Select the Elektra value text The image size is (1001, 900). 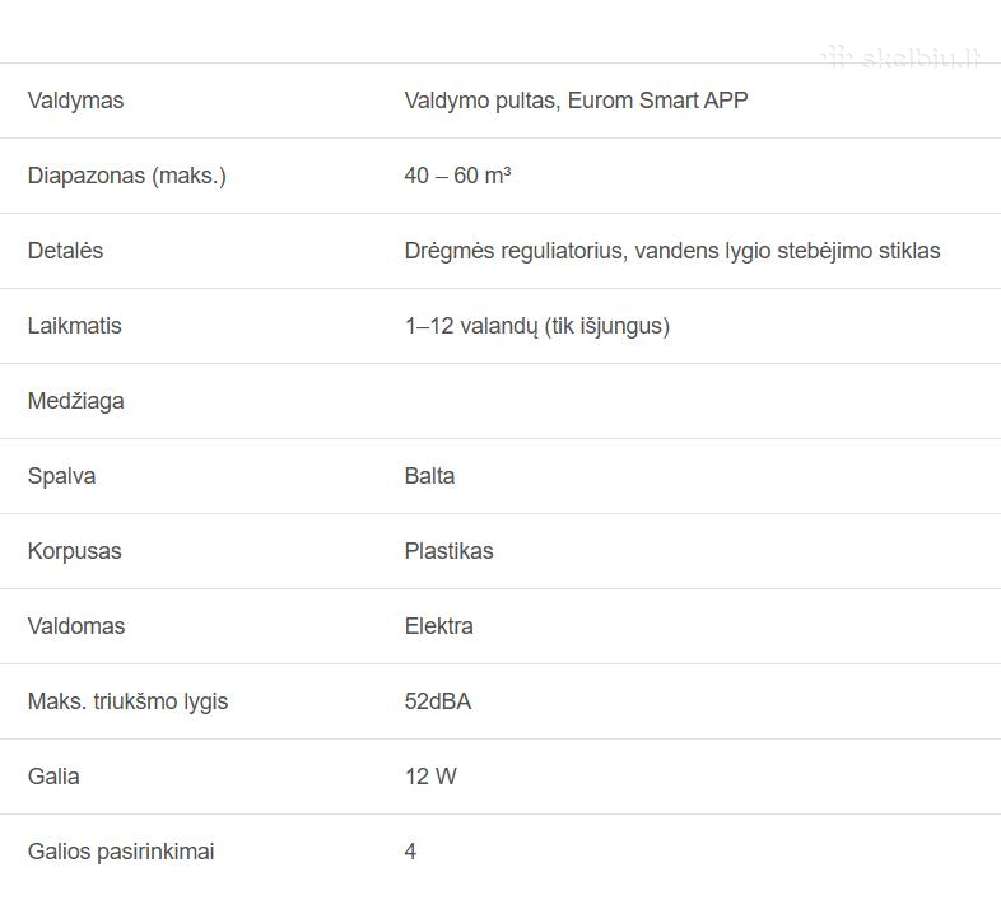pyautogui.click(x=439, y=626)
